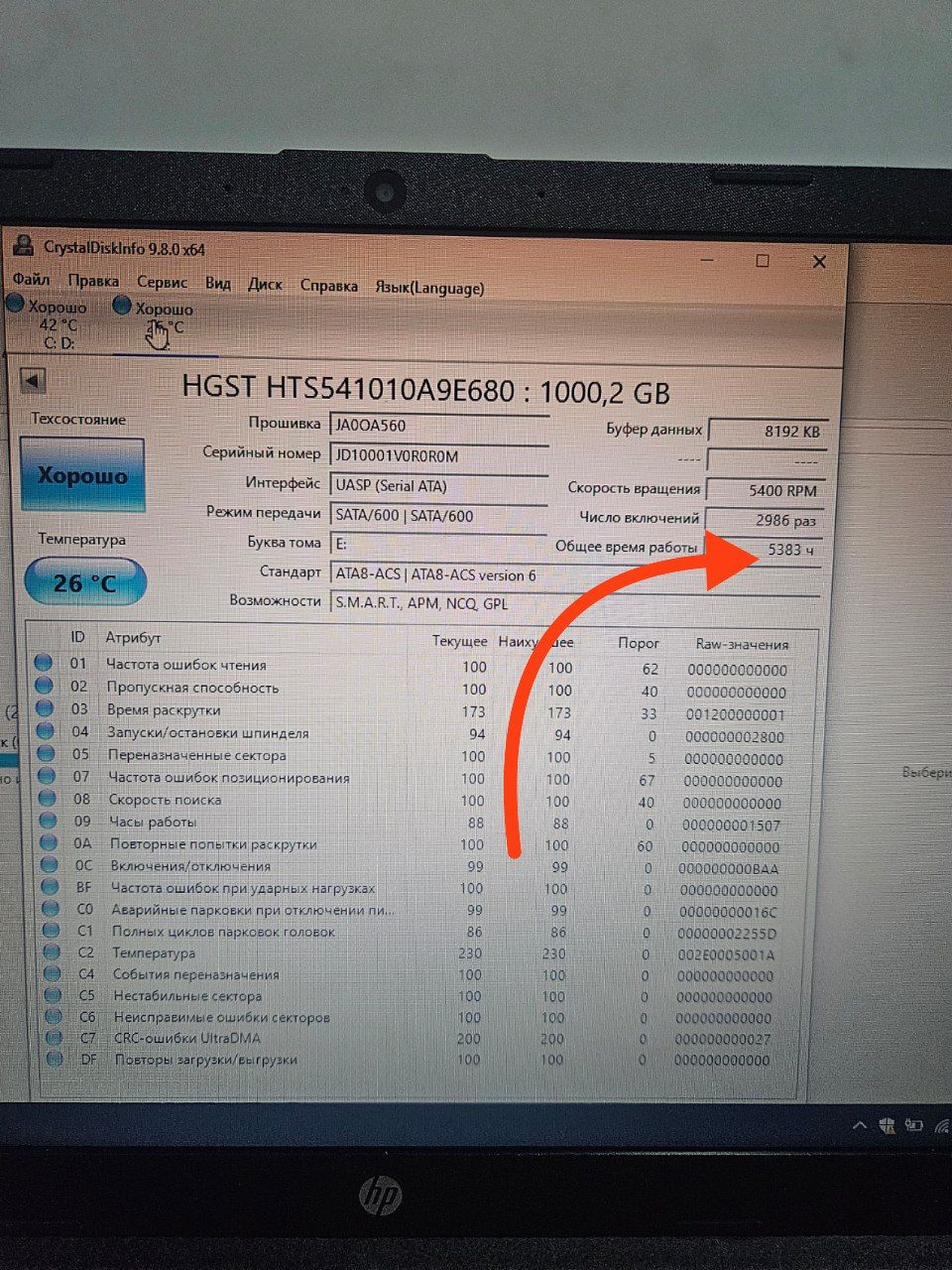952x1270 pixels.
Task: Click the status orb beside CRC-ошибки UltraDMA
Action: point(56,1038)
